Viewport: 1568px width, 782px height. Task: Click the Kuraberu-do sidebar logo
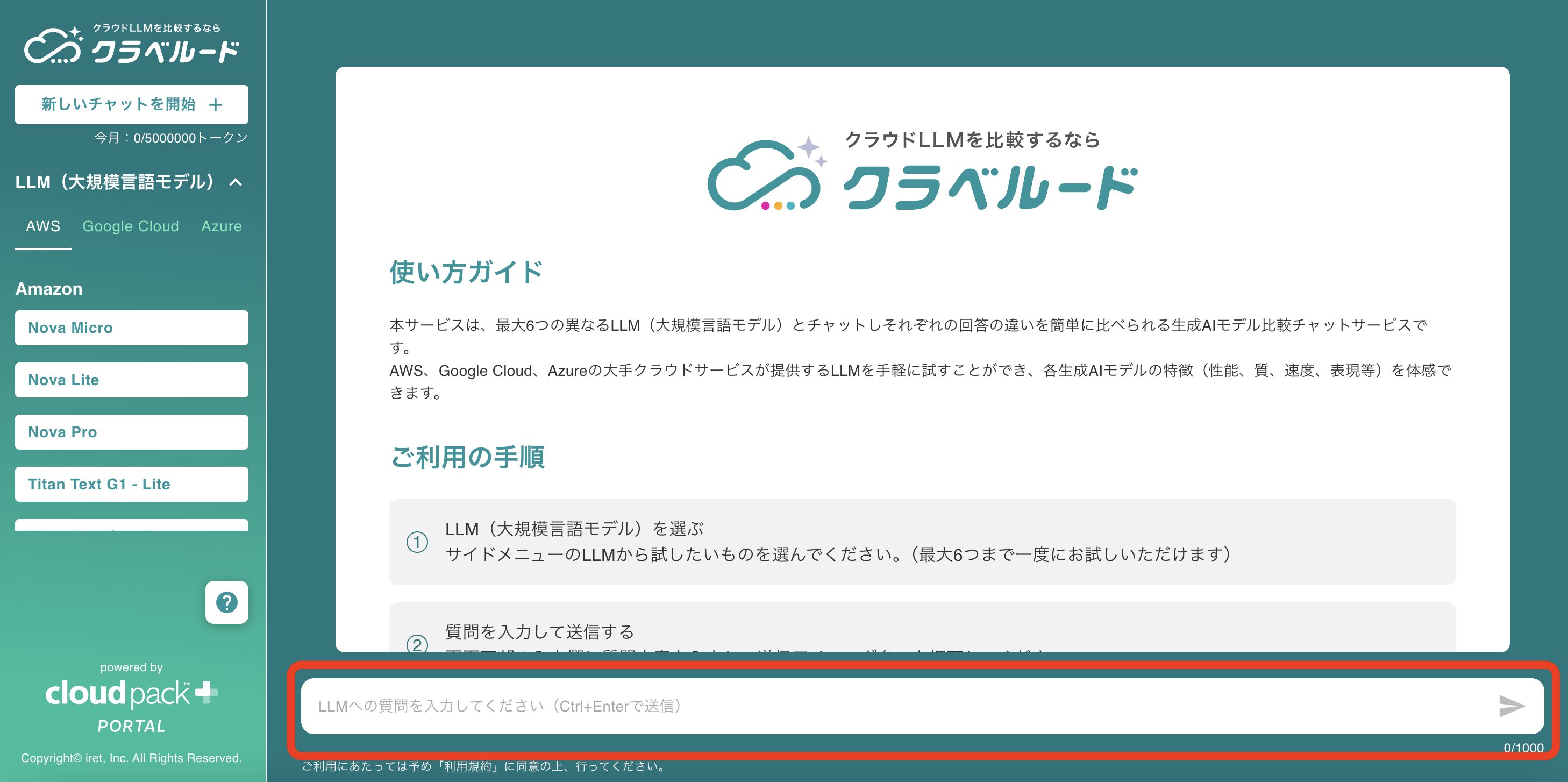[132, 45]
